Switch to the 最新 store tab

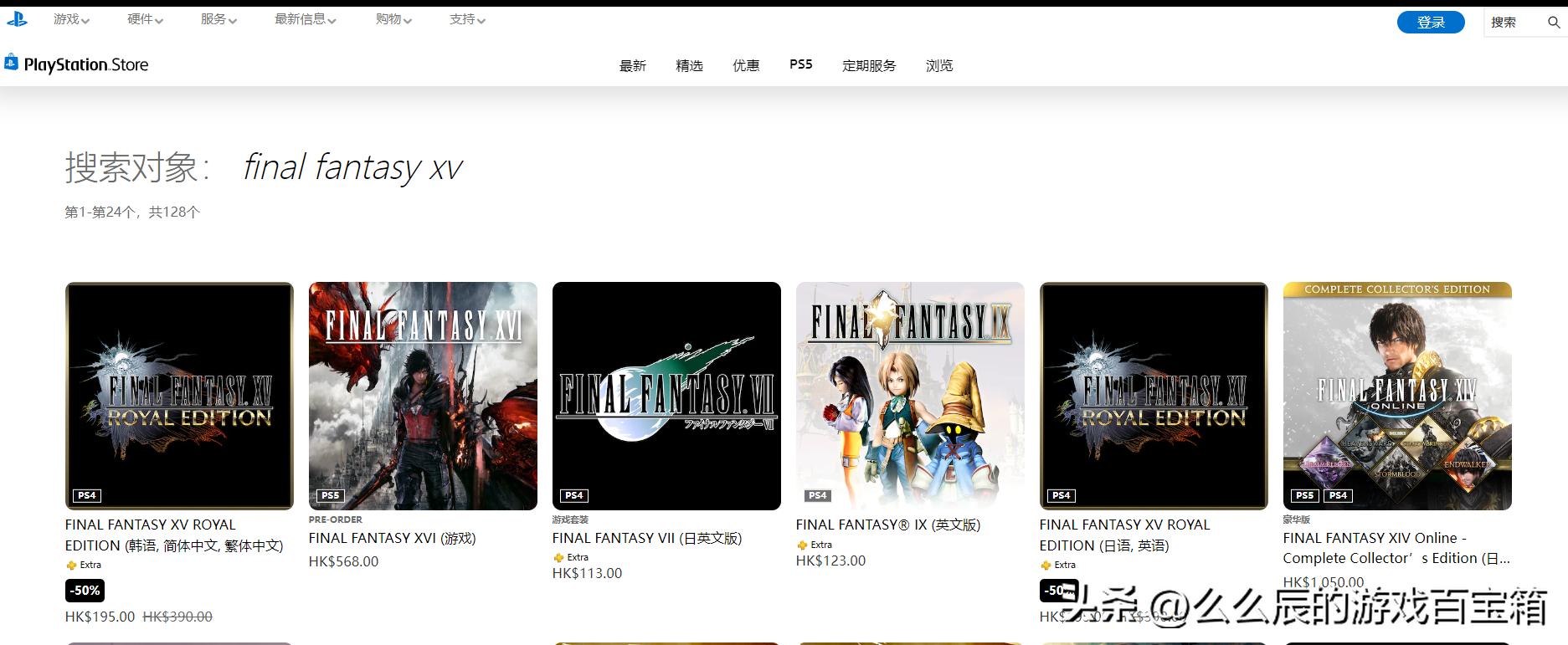(x=632, y=65)
